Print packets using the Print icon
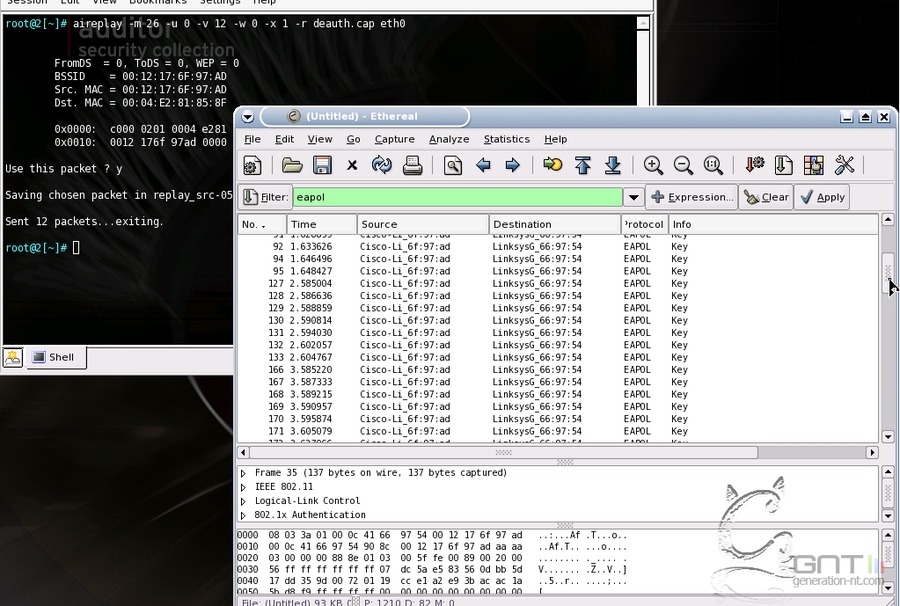 pyautogui.click(x=410, y=165)
